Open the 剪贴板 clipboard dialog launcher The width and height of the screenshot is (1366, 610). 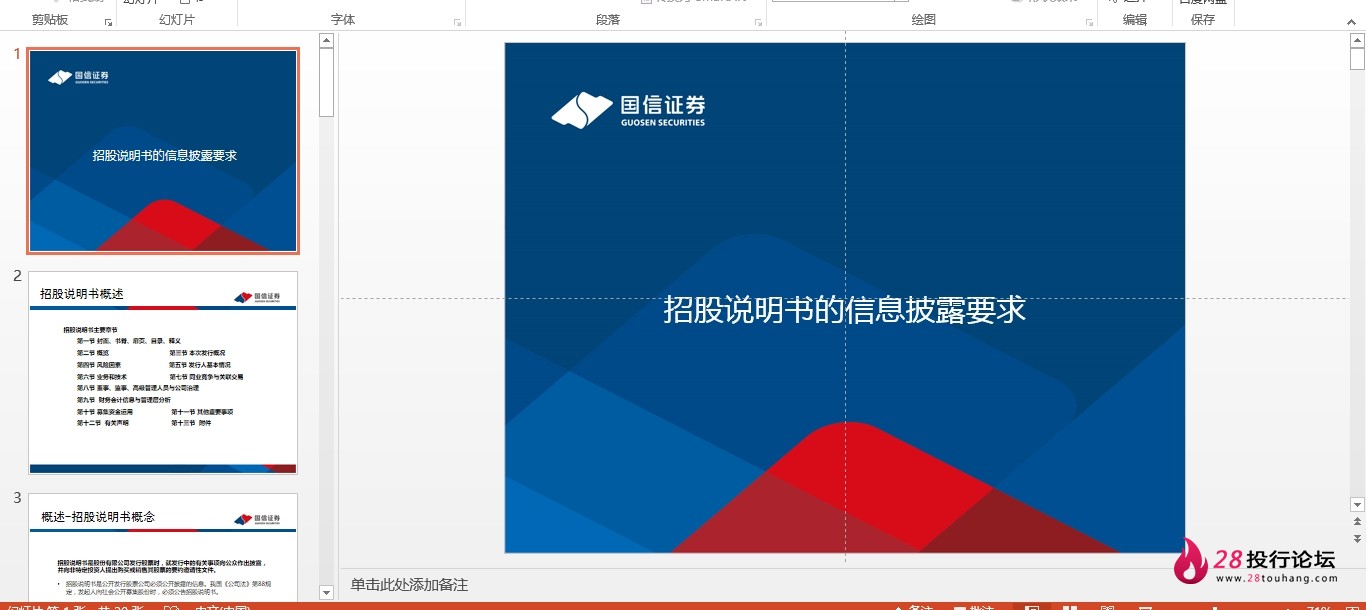[108, 22]
